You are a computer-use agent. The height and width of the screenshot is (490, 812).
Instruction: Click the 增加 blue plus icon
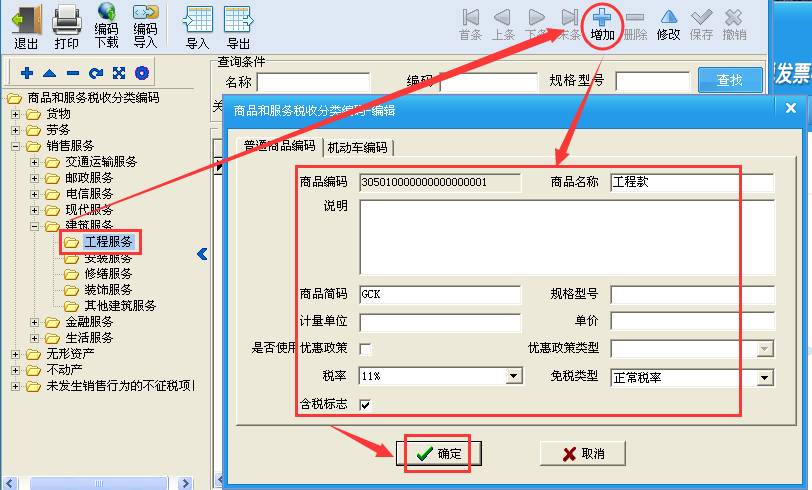(602, 17)
